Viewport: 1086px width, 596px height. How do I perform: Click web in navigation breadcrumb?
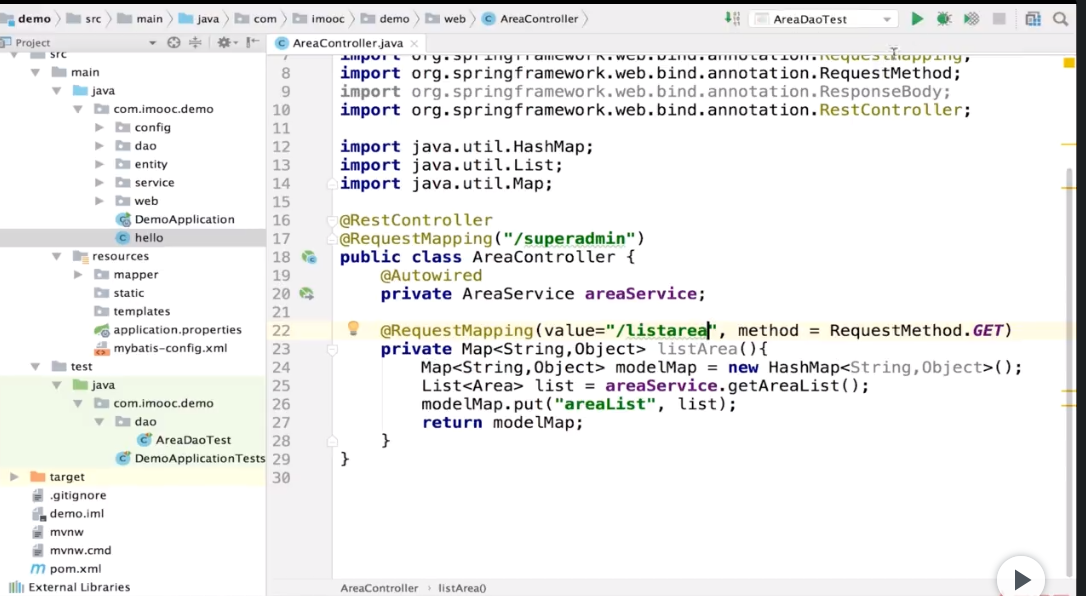point(454,19)
